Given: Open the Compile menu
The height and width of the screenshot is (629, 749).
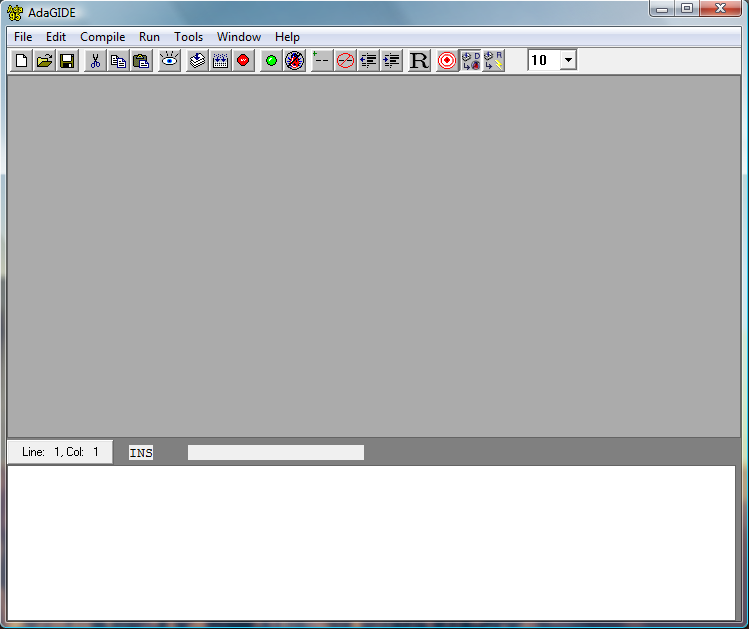Looking at the screenshot, I should pos(103,37).
